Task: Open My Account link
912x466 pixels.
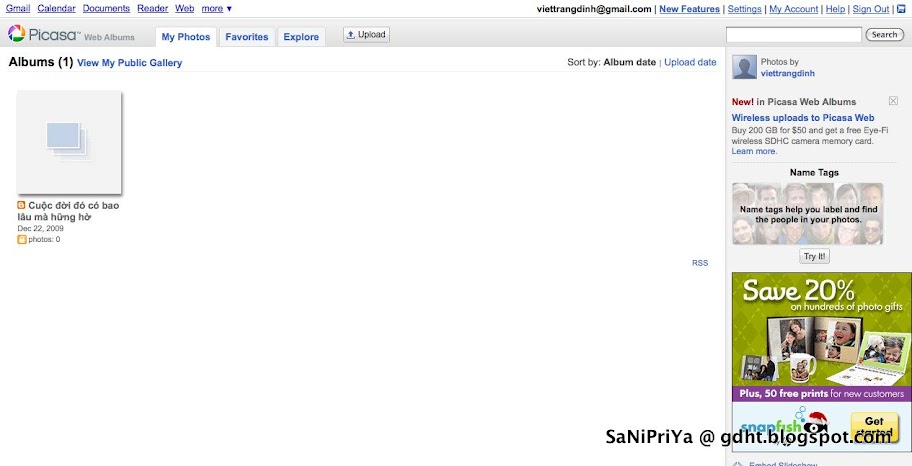Action: pyautogui.click(x=793, y=9)
